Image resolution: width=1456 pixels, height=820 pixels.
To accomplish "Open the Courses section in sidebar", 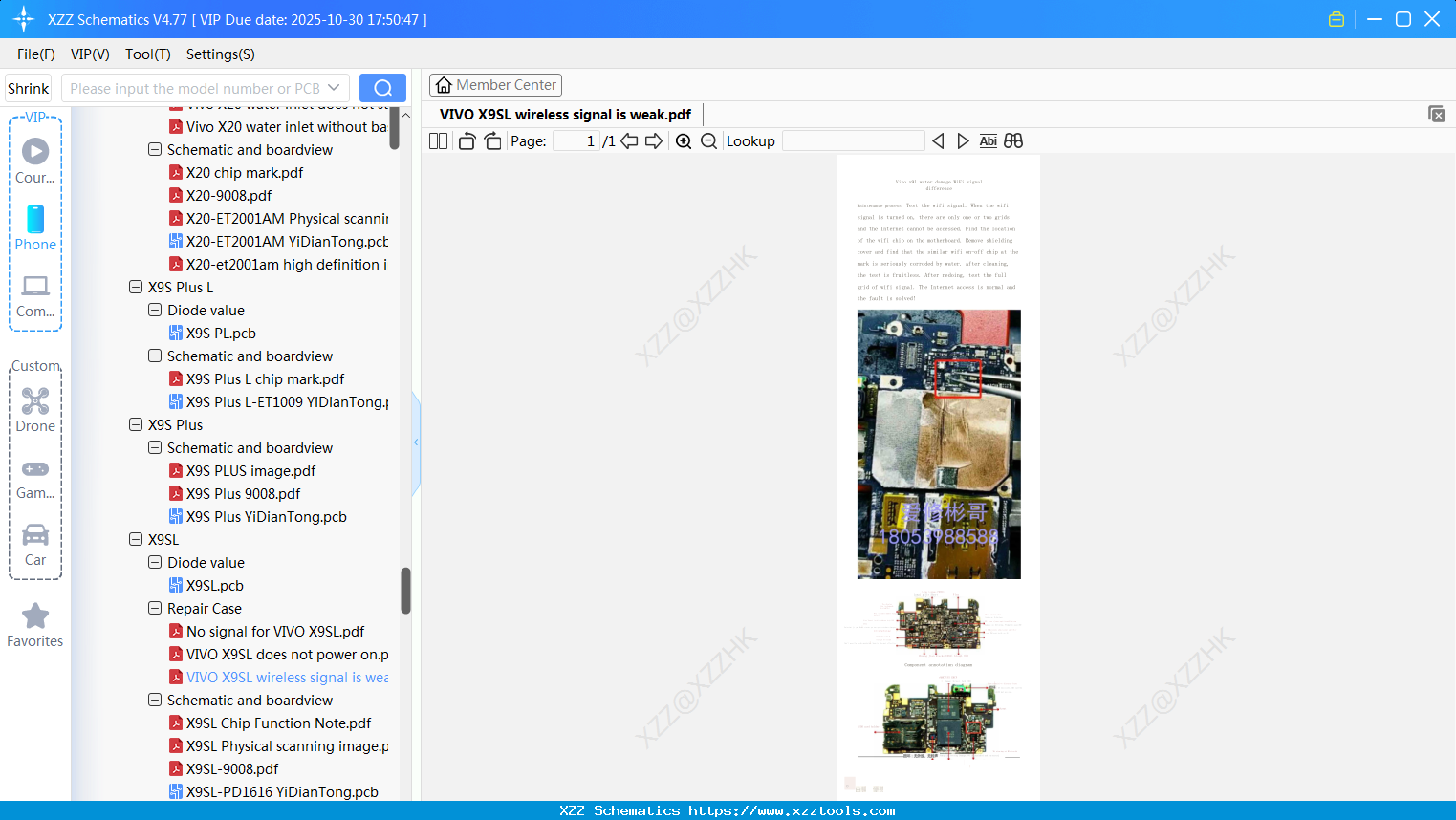I will 35,161.
